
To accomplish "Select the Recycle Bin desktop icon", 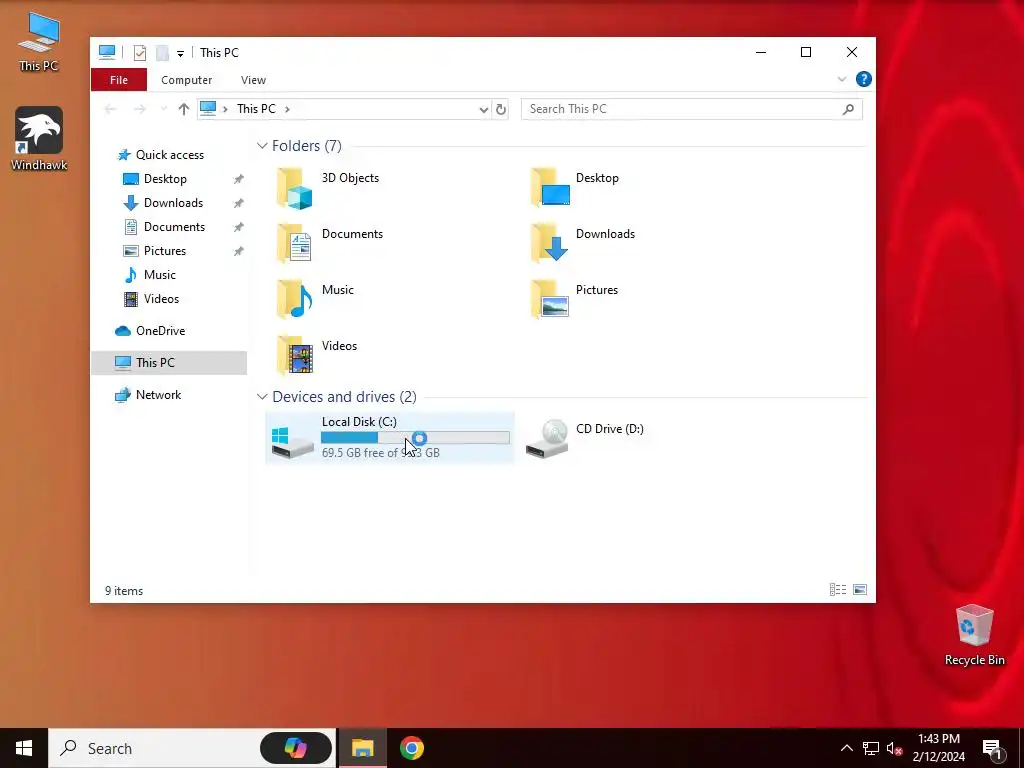I will click(x=974, y=635).
